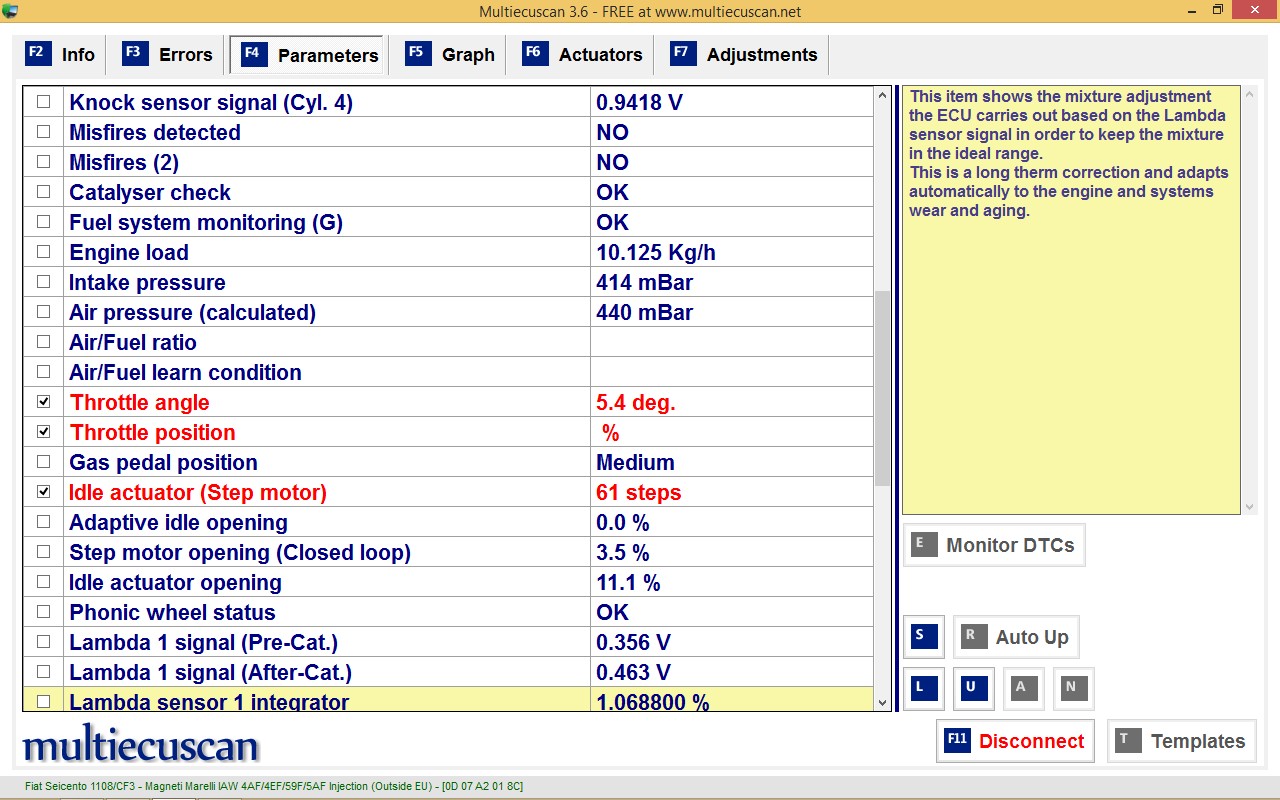The image size is (1280, 800).
Task: Click the Fiat Seicento status bar text
Action: [x=274, y=786]
